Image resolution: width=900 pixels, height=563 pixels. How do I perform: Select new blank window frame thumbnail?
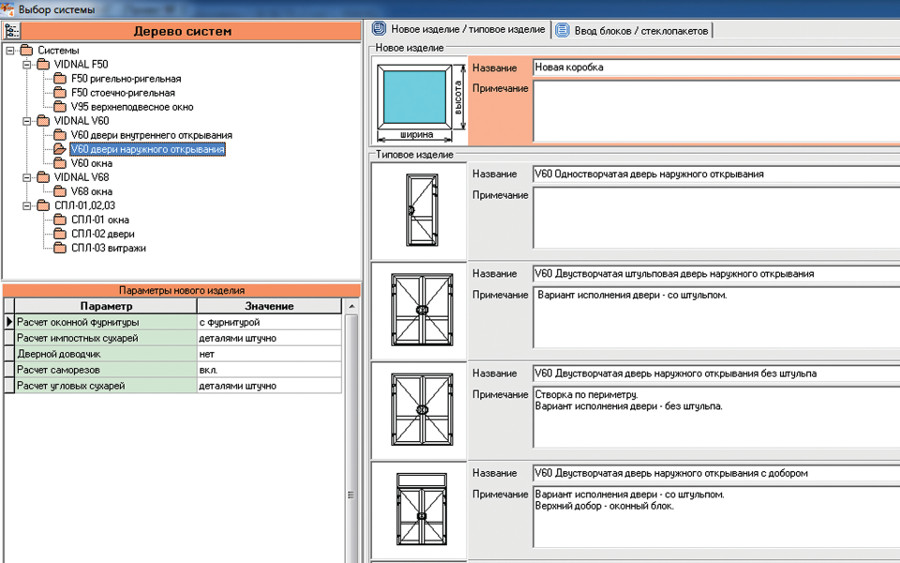pos(421,101)
